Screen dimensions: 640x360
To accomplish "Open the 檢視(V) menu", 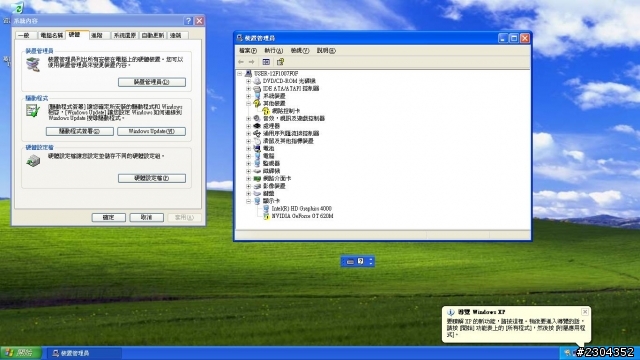I will (300, 51).
